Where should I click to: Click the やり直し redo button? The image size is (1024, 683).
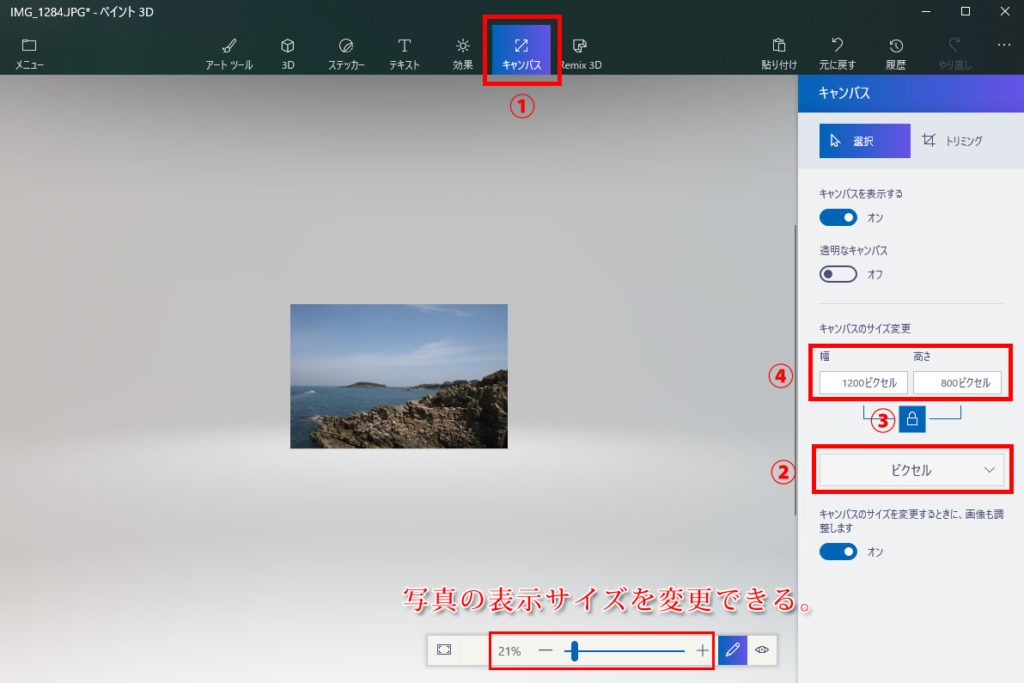954,54
